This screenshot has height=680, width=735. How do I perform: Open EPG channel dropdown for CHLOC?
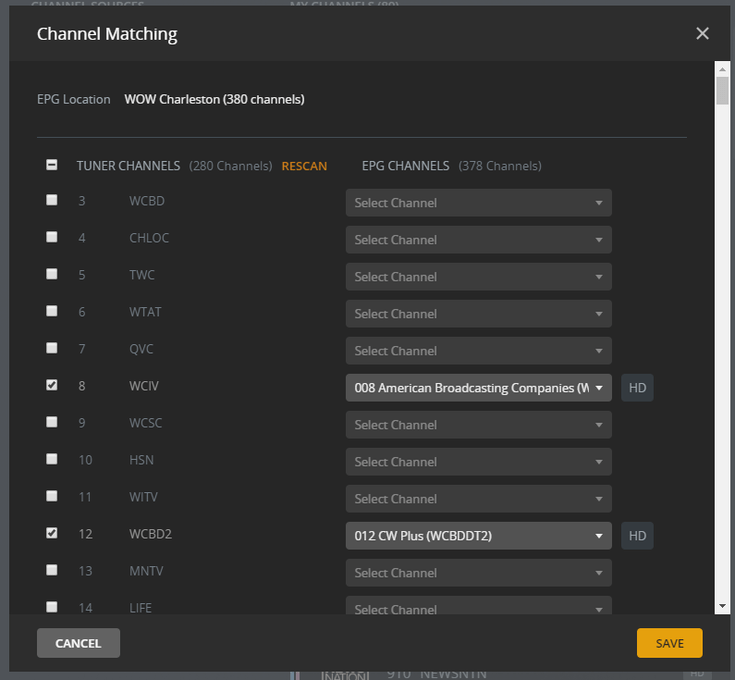click(x=478, y=240)
